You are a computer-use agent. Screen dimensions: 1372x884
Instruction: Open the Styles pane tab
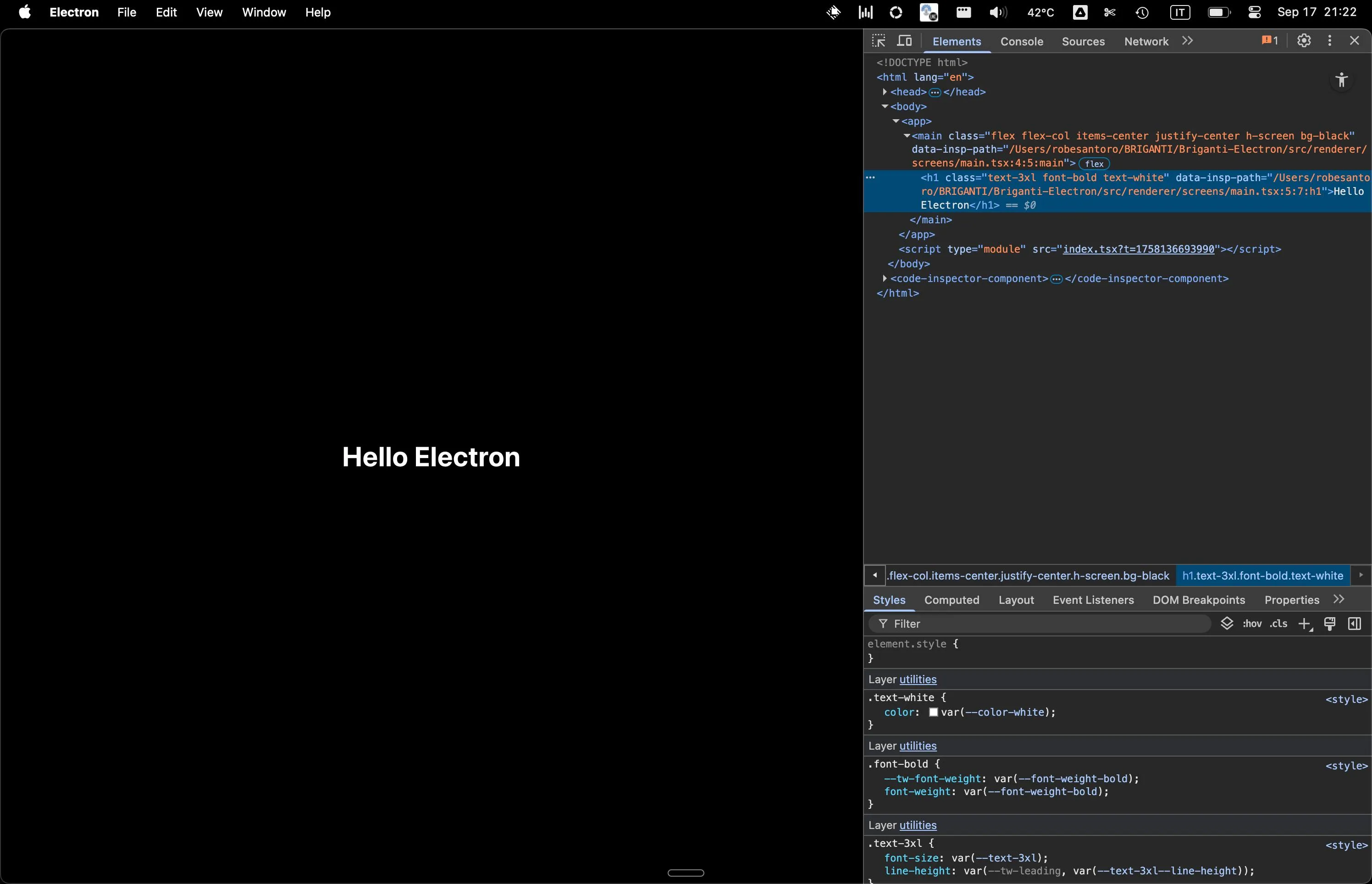pyautogui.click(x=889, y=600)
